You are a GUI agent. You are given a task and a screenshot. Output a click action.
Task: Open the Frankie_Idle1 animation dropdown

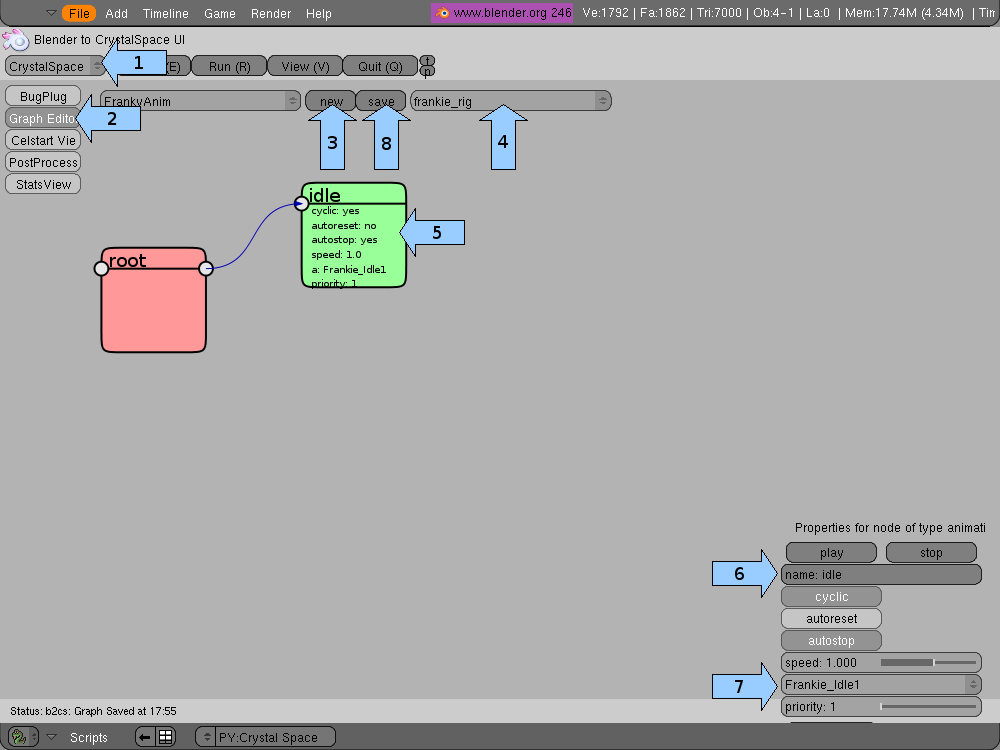pos(880,685)
